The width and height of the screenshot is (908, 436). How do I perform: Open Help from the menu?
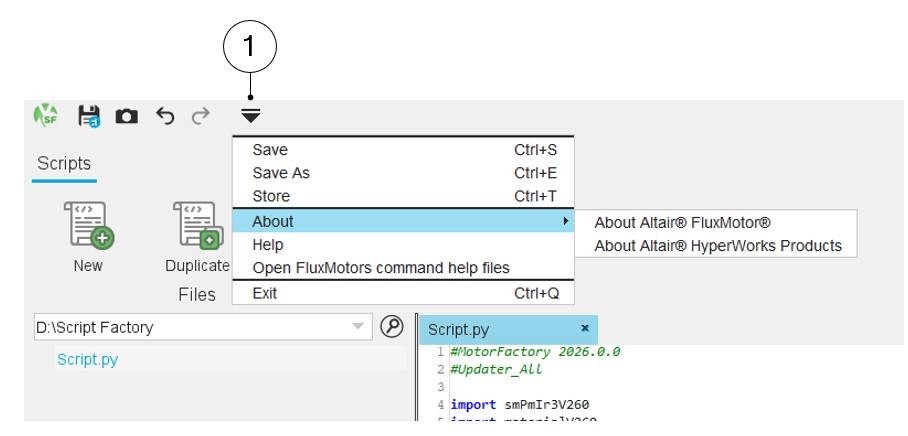268,245
